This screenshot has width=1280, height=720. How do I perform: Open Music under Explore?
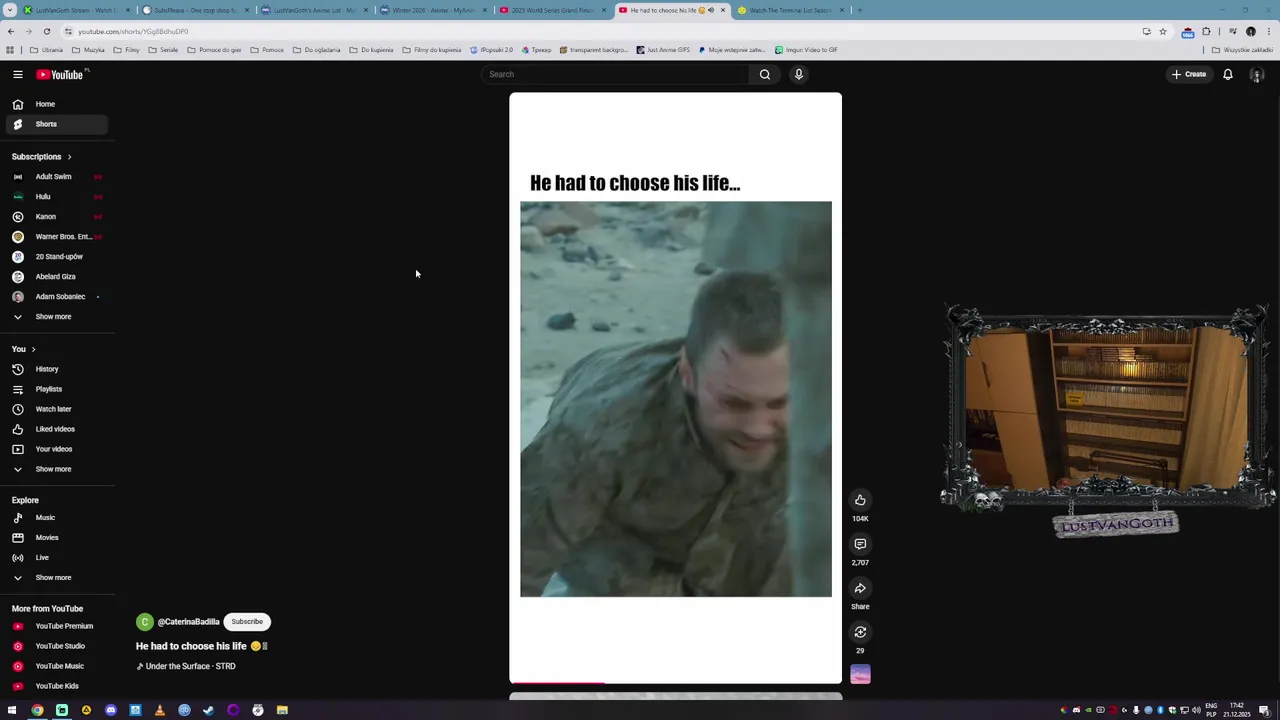[56, 517]
